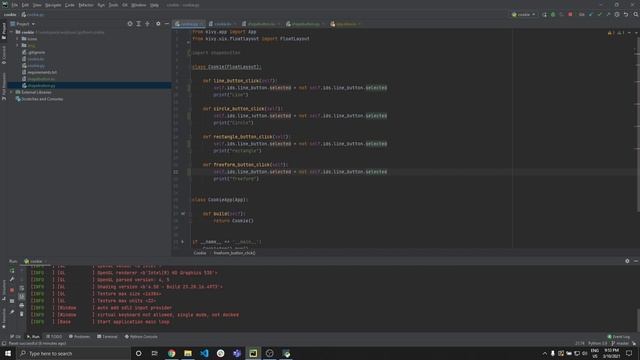Open the Edit menu
Screen dimensions: 640x360
pos(25,5)
